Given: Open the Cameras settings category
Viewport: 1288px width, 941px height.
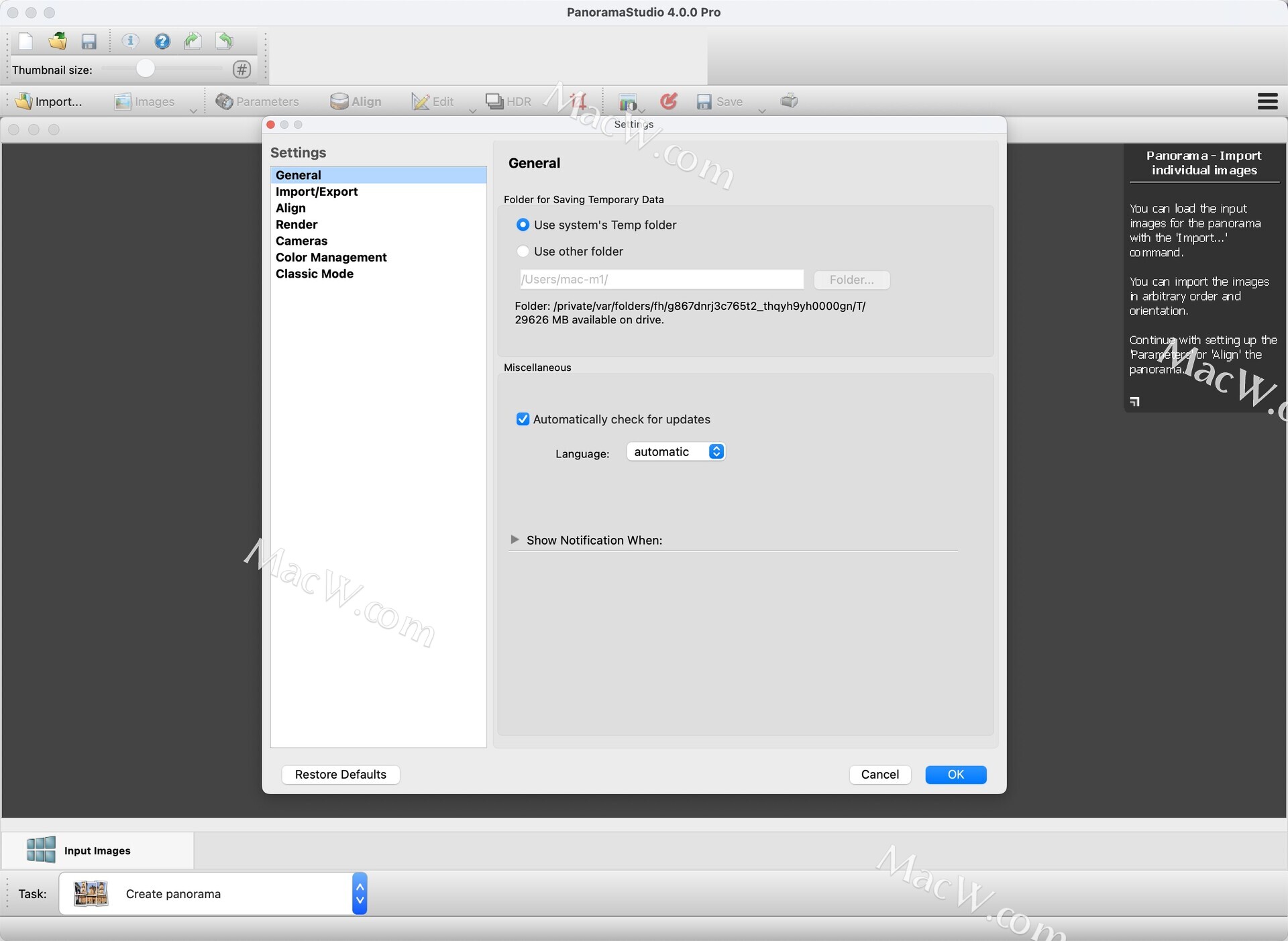Looking at the screenshot, I should [378, 241].
